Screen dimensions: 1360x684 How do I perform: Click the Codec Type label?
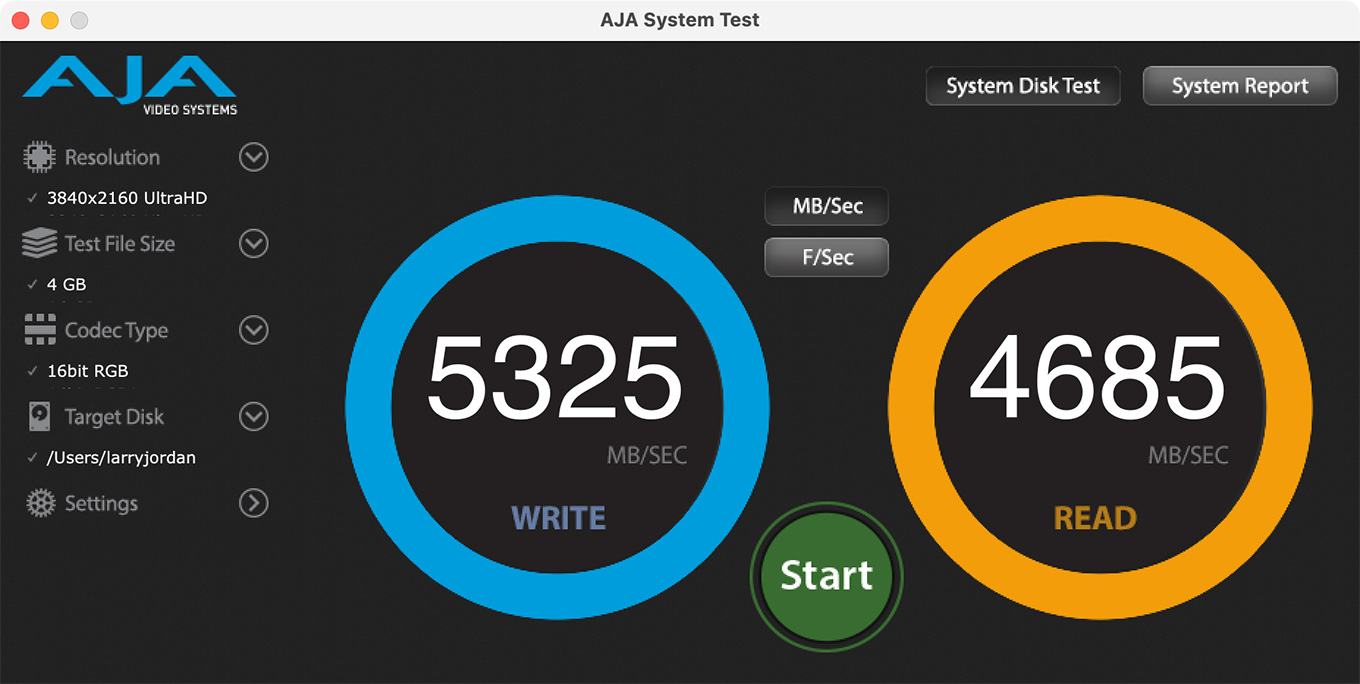[x=116, y=330]
